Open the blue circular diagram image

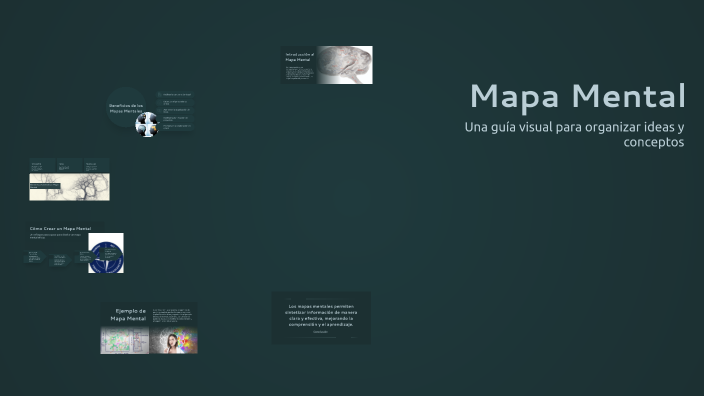click(106, 253)
